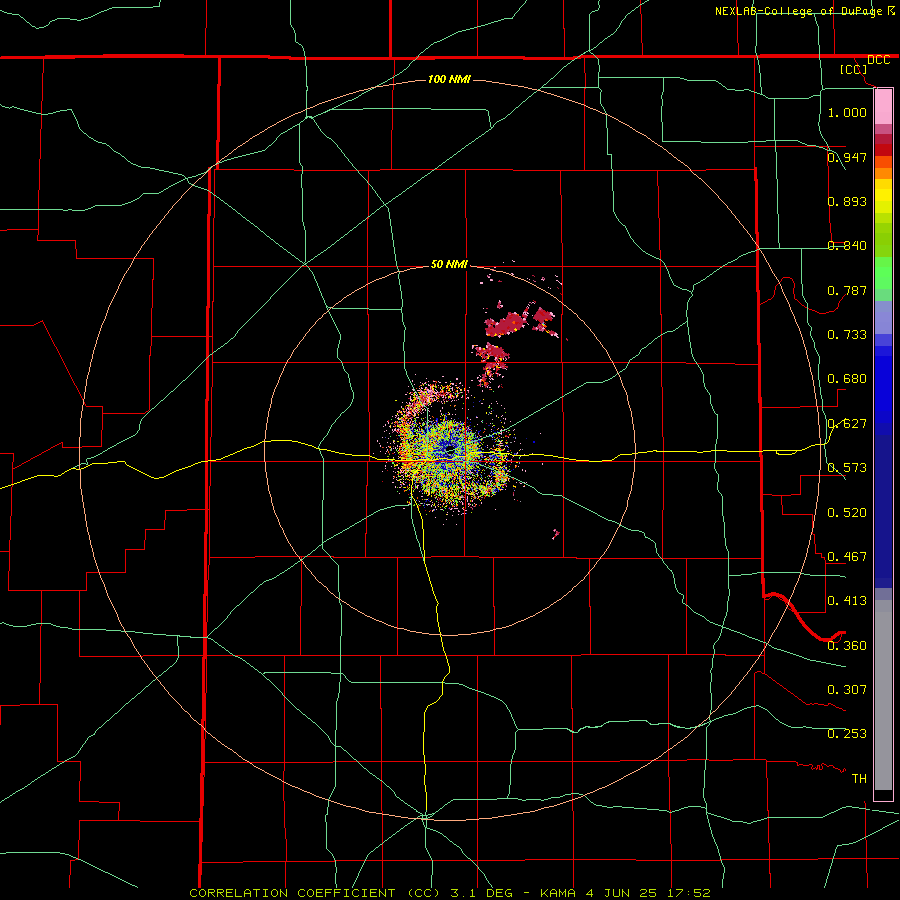Click the small isolated echo southeast of radar
The image size is (900, 900).
pyautogui.click(x=556, y=534)
